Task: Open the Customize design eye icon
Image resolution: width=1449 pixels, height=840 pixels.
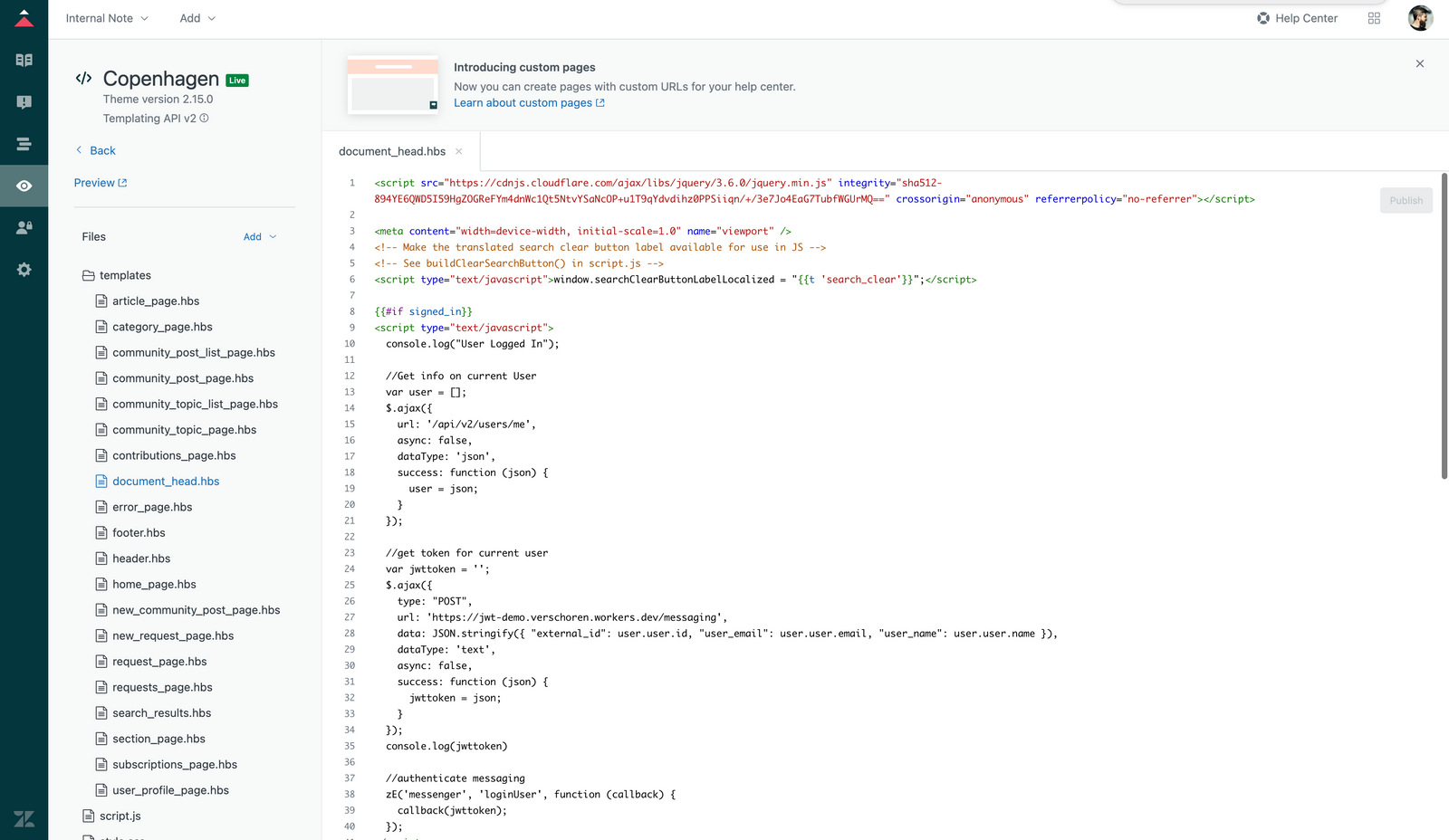Action: pos(24,186)
